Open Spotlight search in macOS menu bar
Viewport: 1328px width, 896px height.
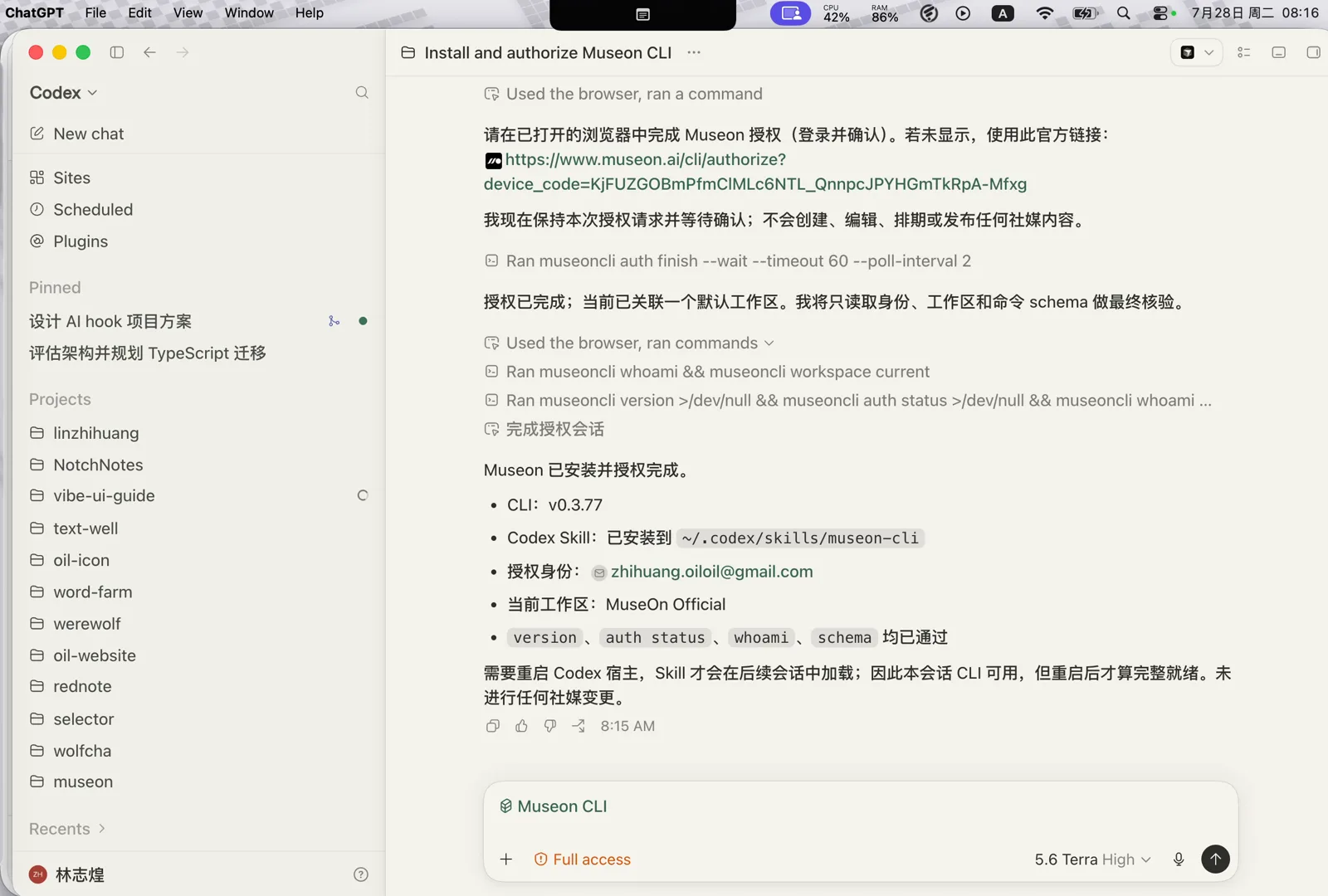coord(1123,12)
